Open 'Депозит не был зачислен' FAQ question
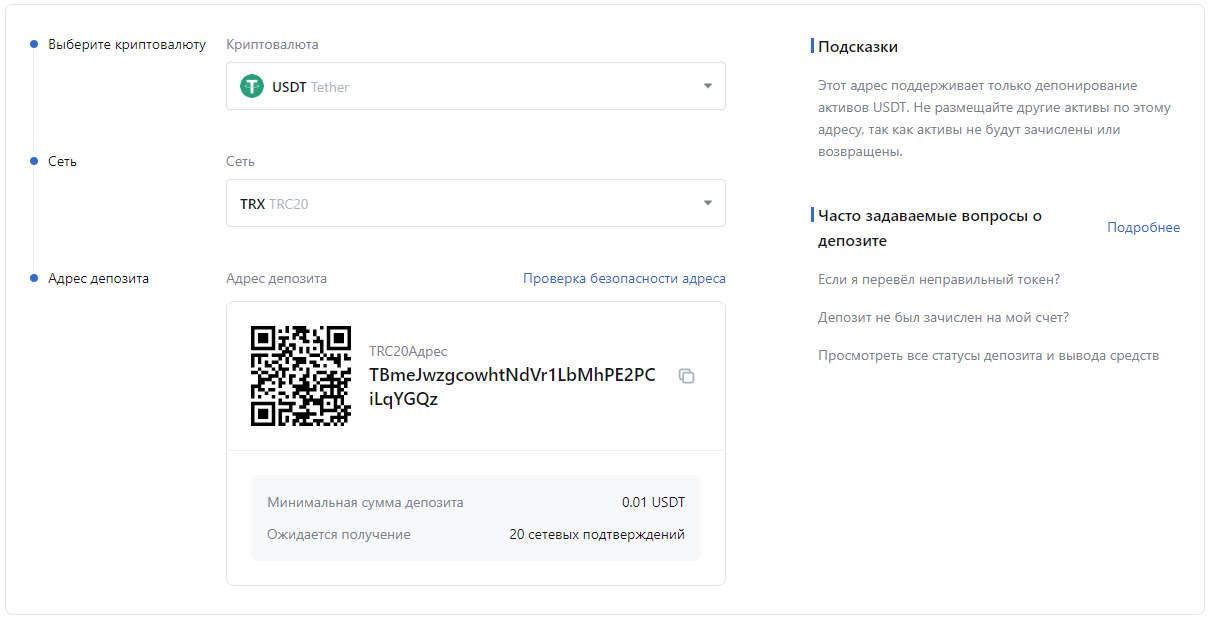This screenshot has width=1211, height=619. [943, 318]
